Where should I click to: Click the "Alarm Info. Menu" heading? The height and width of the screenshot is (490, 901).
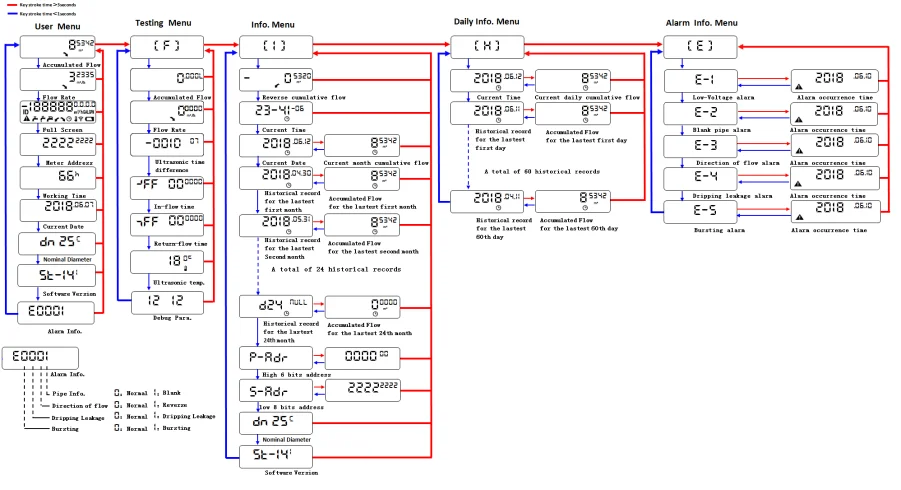(702, 23)
